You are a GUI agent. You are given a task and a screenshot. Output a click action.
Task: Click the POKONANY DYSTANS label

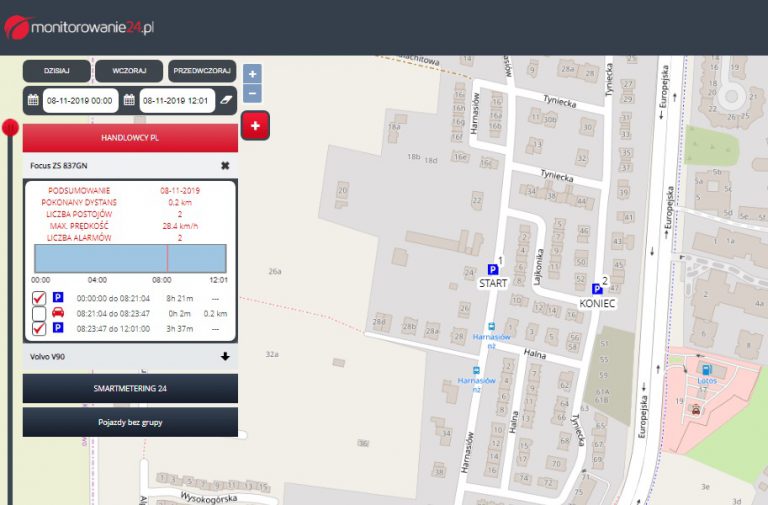click(79, 202)
